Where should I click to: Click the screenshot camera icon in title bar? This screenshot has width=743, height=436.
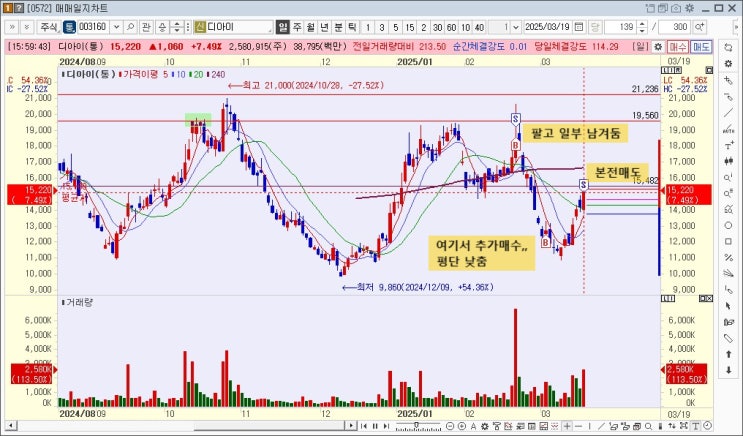(676, 8)
